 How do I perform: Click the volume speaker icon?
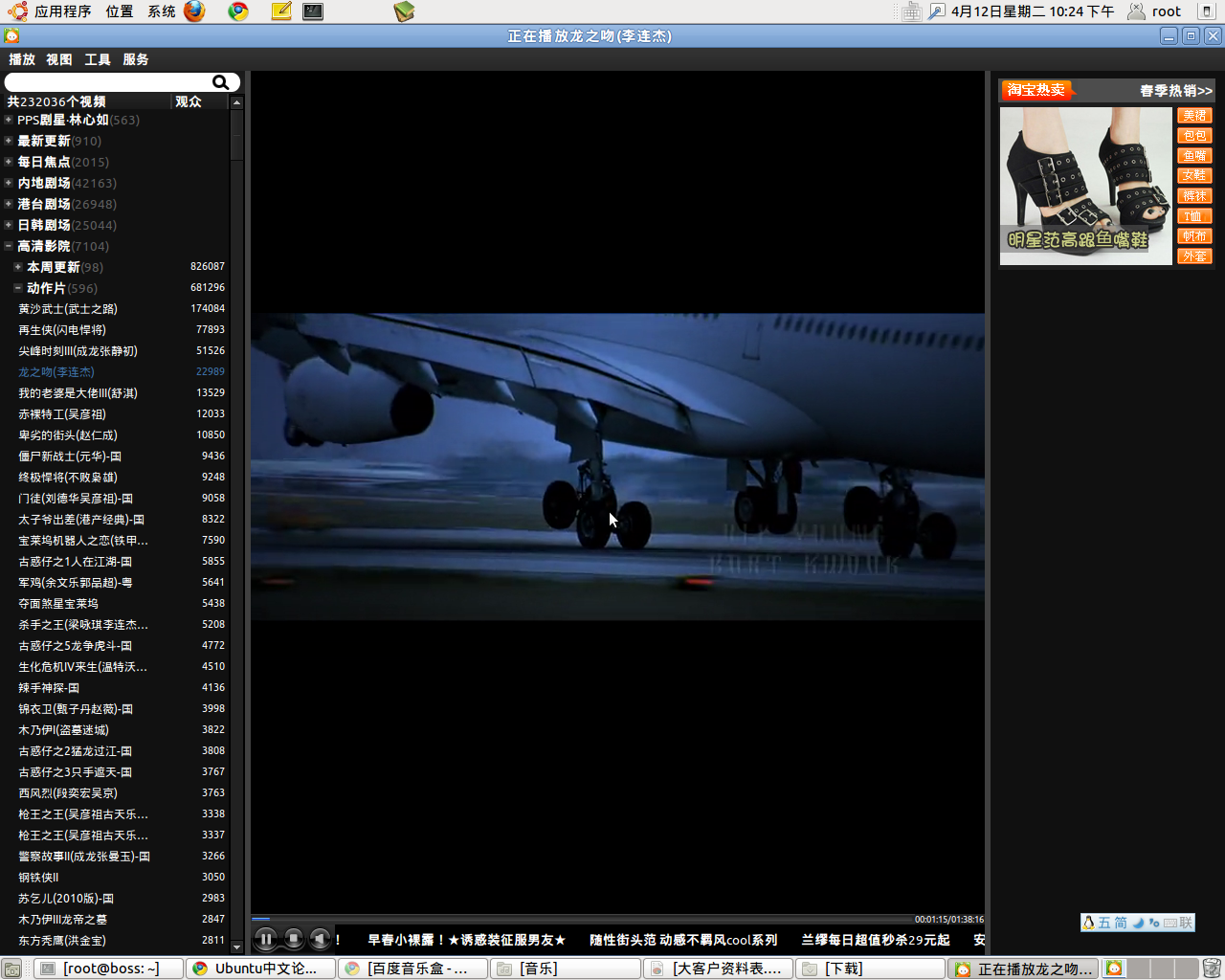coord(321,940)
